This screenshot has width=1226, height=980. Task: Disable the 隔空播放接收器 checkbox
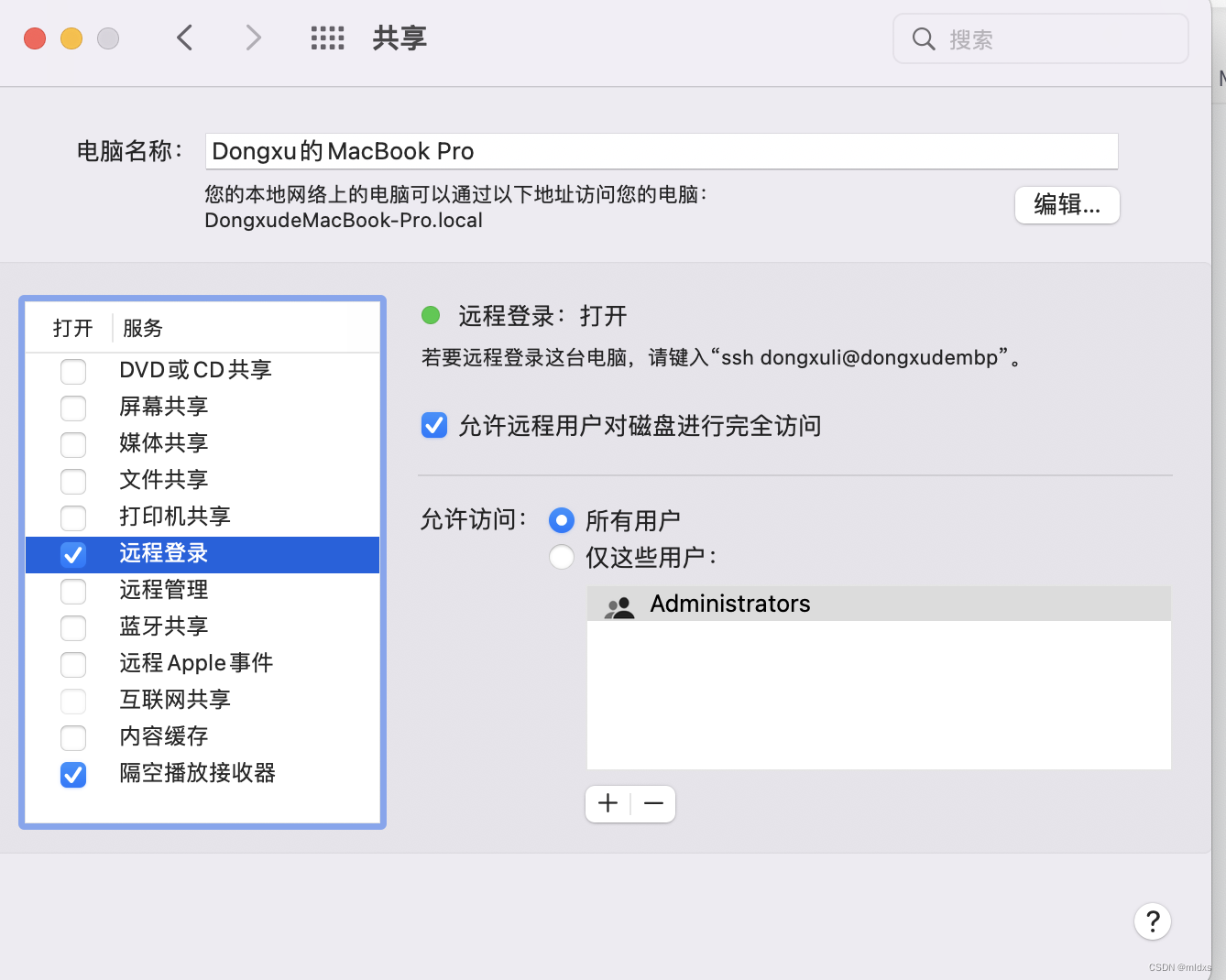pos(73,775)
